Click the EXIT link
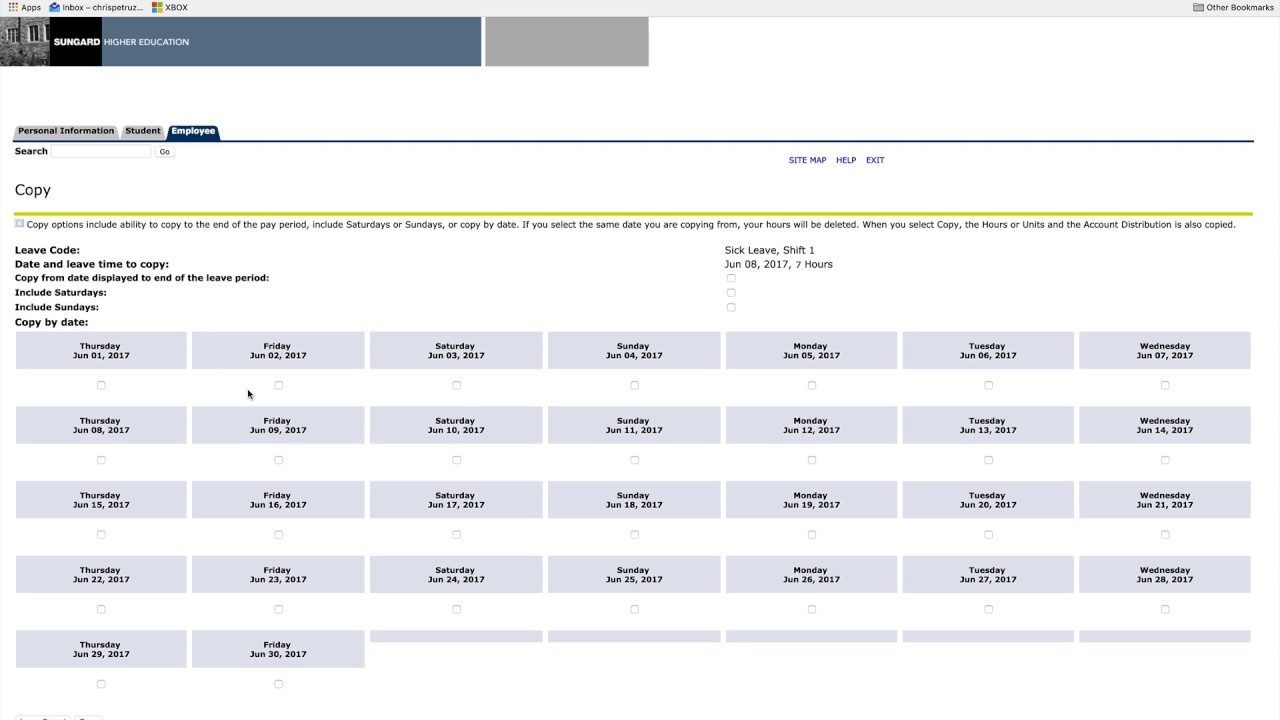Image resolution: width=1280 pixels, height=720 pixels. (875, 160)
